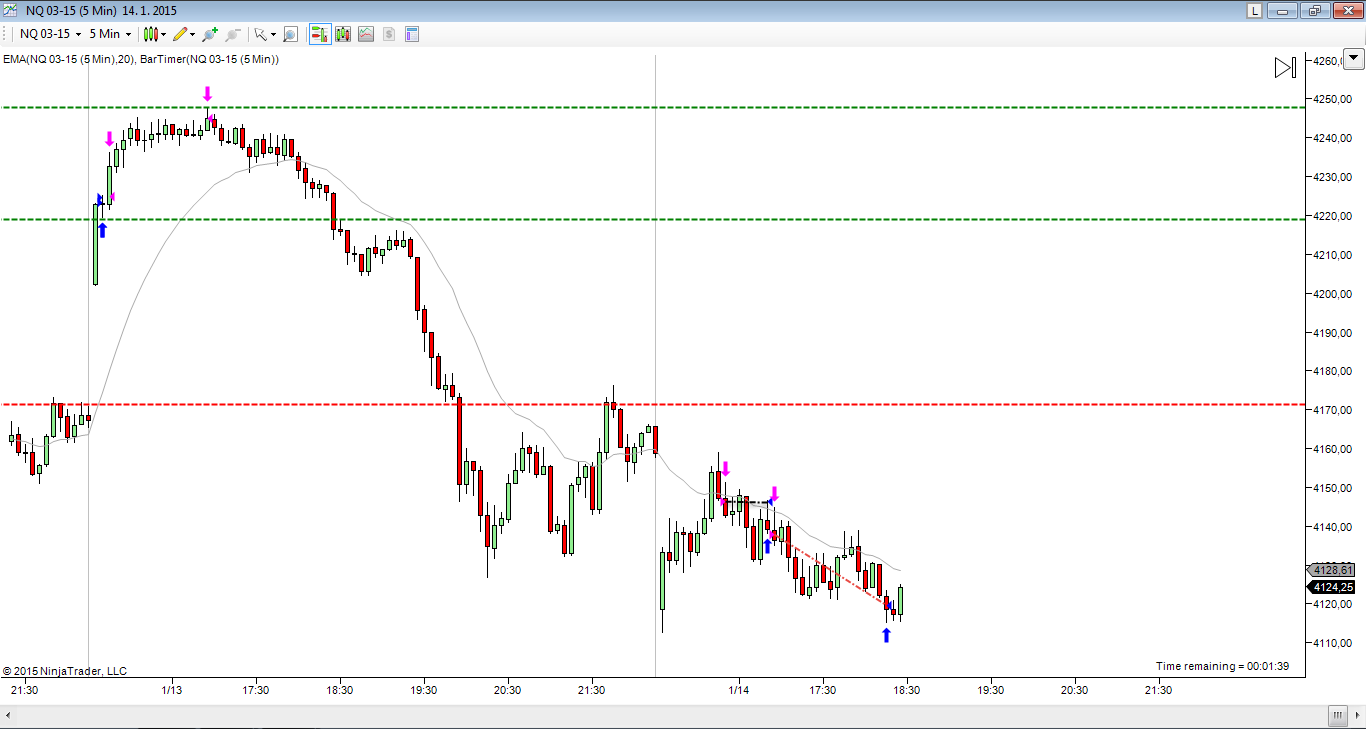Open the candlestick chart style icon
The width and height of the screenshot is (1366, 729).
click(151, 34)
